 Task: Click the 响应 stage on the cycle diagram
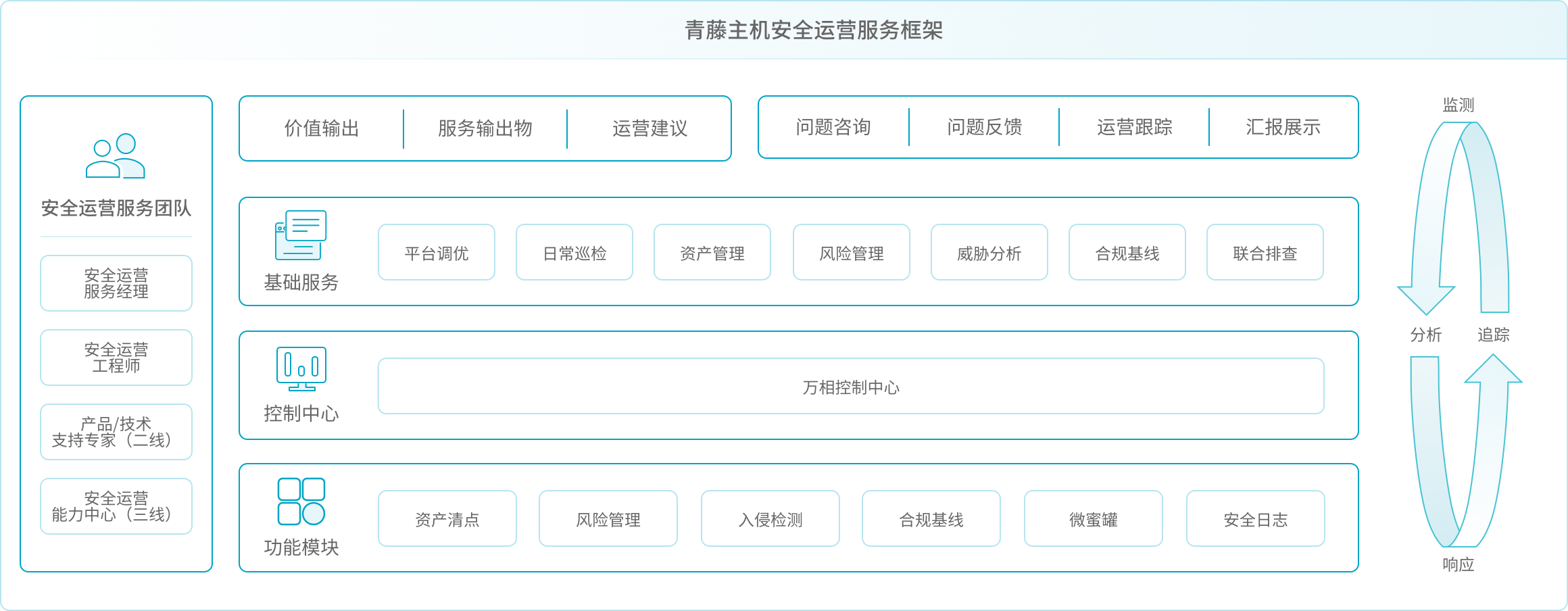pyautogui.click(x=1459, y=565)
